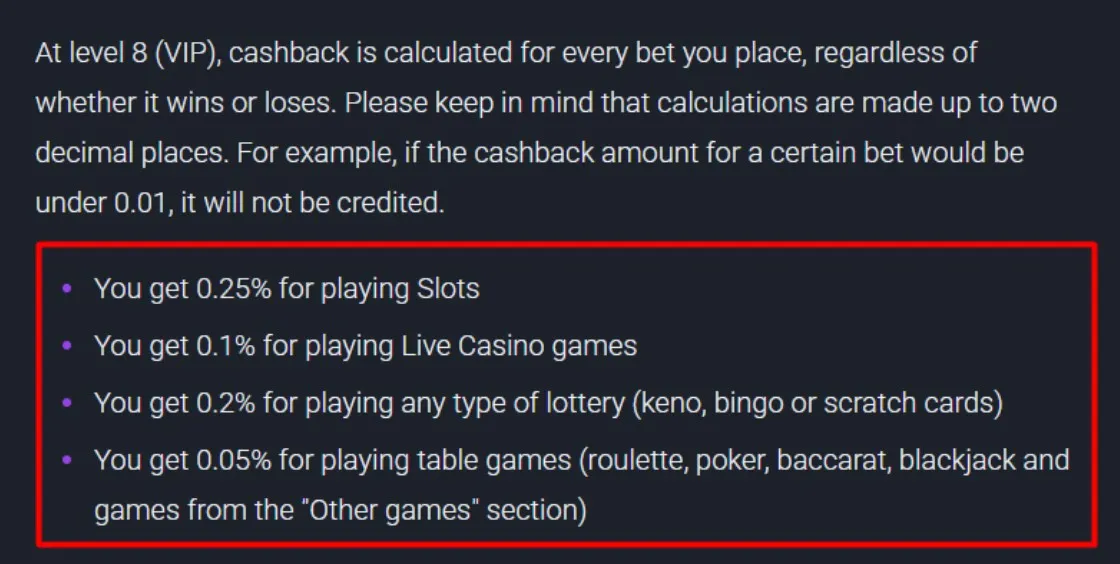Click the purple bullet before the lottery line
This screenshot has height=564, width=1120.
click(68, 403)
